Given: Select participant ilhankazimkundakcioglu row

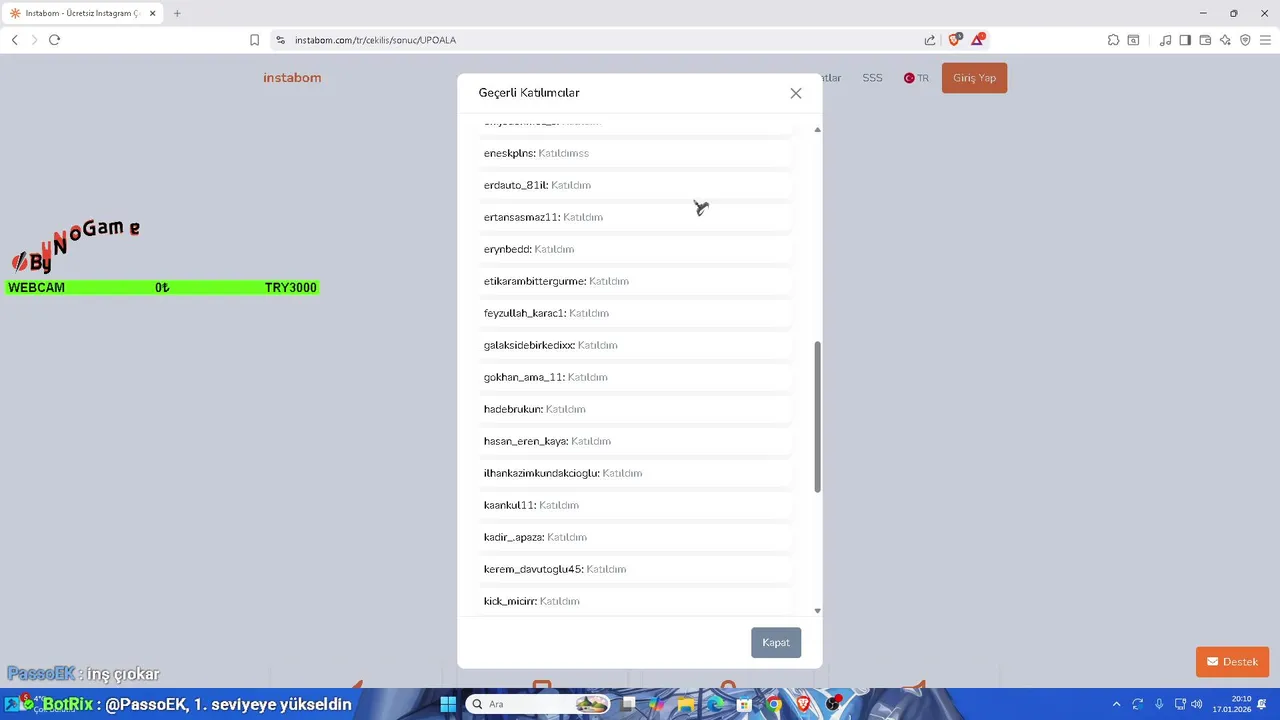Looking at the screenshot, I should click(x=635, y=473).
